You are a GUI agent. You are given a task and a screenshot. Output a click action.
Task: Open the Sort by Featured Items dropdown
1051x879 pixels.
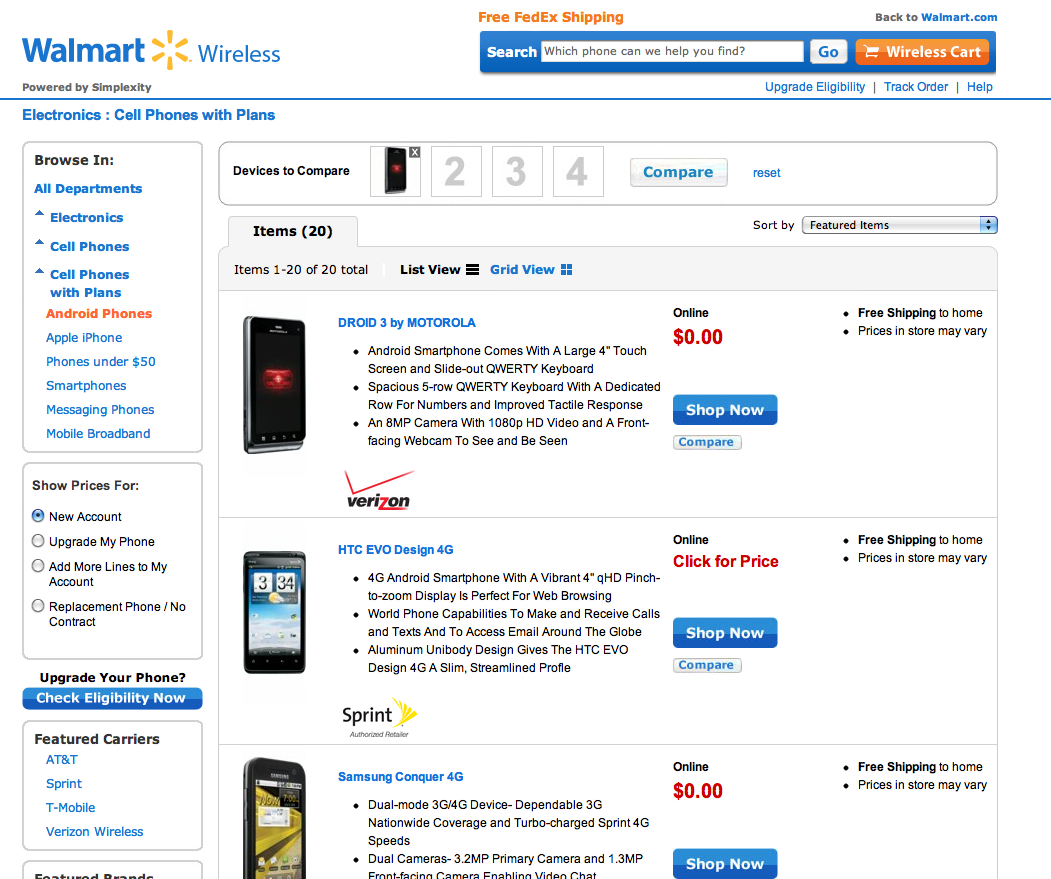tap(899, 225)
